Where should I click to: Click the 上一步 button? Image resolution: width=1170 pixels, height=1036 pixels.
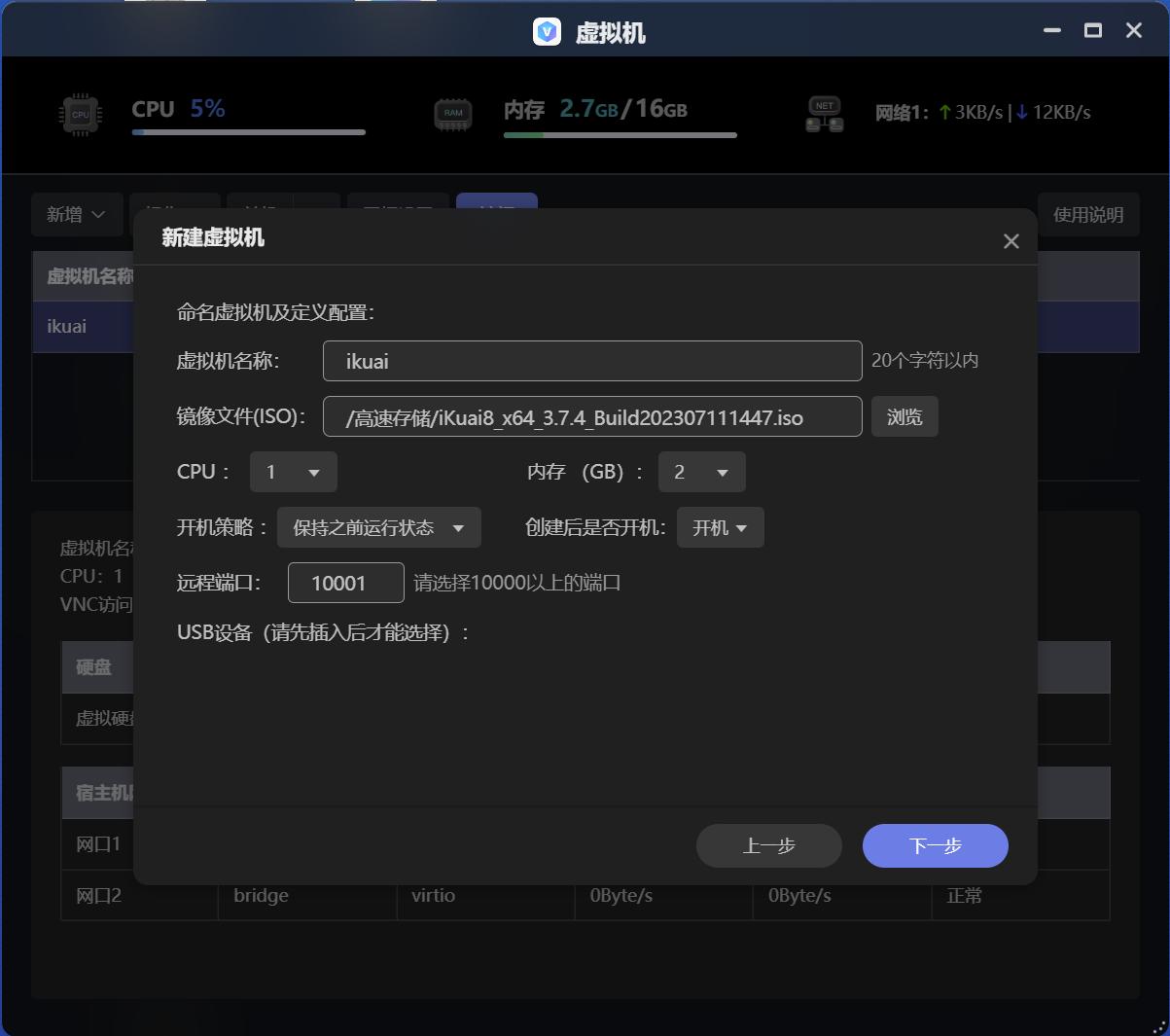coord(768,845)
